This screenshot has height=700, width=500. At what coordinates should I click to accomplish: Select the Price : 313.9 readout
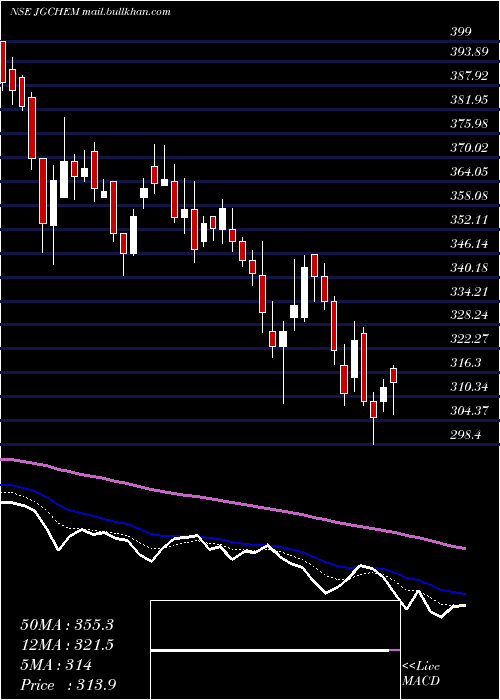click(70, 685)
